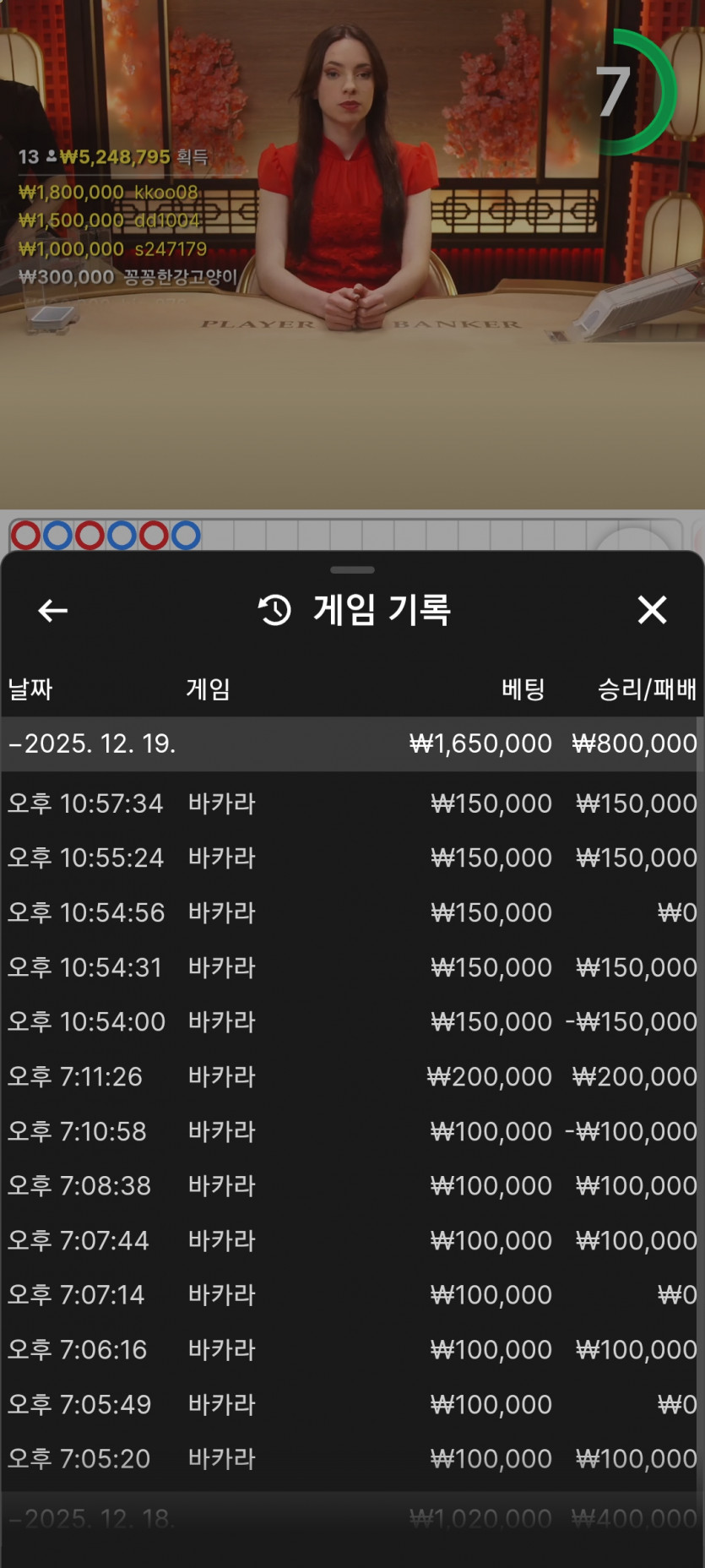Collapse the 2025. 12. 19. date group
Image resolution: width=705 pixels, height=1568 pixels.
(93, 743)
